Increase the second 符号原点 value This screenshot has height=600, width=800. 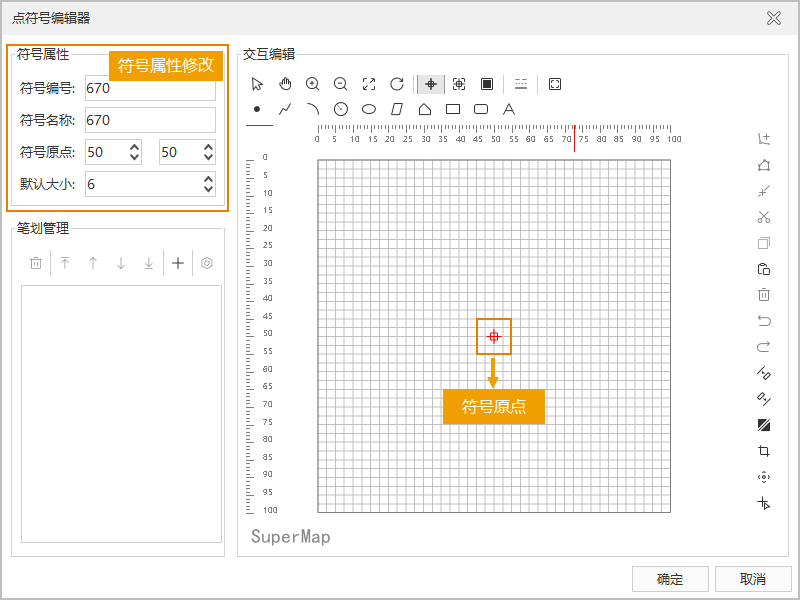[x=208, y=147]
